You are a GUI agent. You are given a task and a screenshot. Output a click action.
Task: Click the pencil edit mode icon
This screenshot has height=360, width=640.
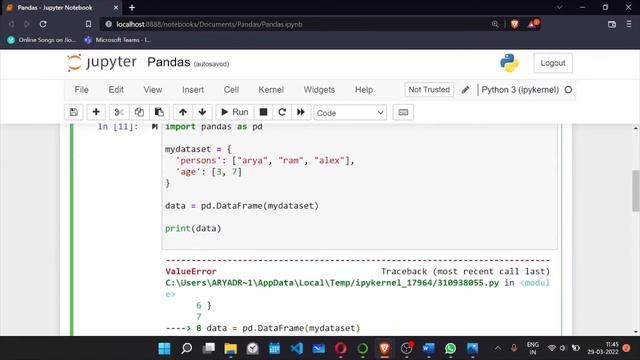click(x=465, y=90)
